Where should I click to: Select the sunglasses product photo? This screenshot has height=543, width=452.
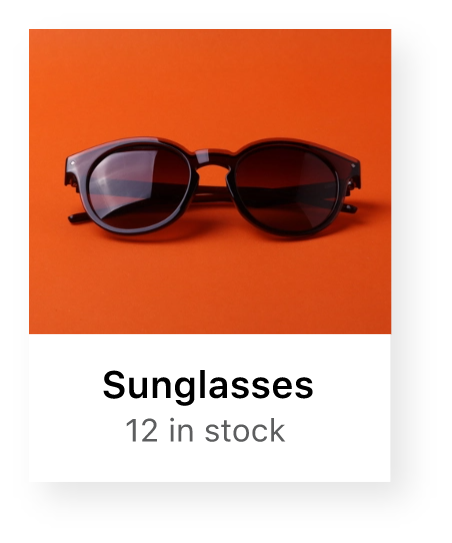click(210, 181)
